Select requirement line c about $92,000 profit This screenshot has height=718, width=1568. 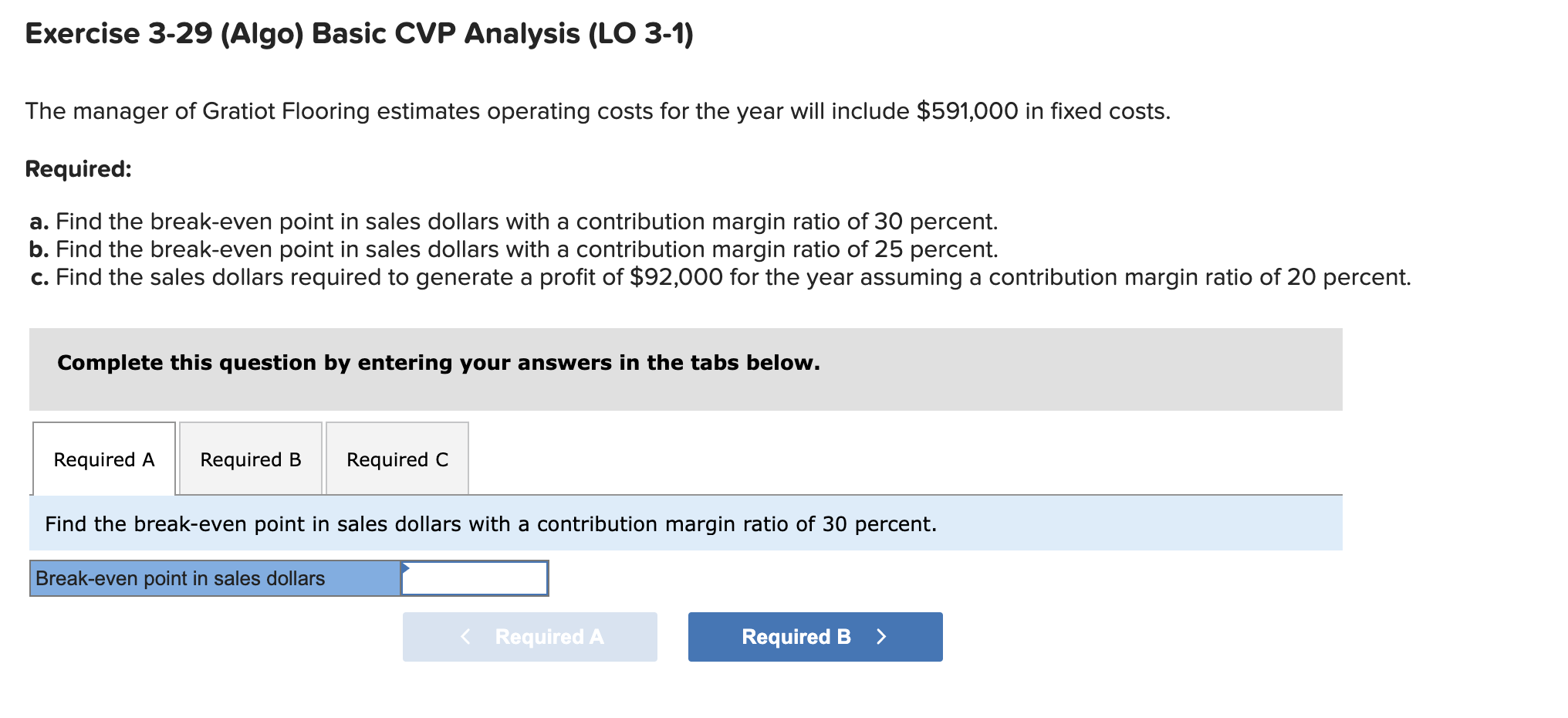point(721,277)
